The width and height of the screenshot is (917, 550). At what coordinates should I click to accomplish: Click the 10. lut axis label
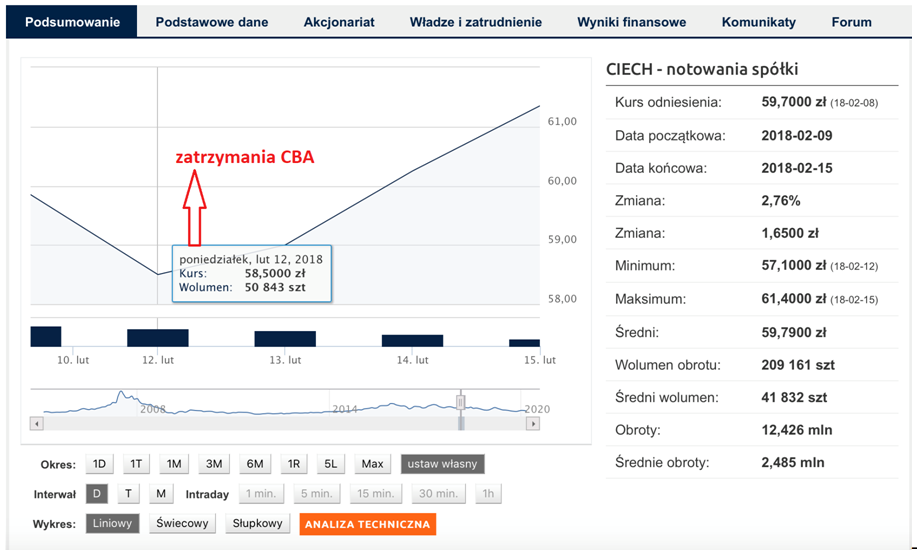73,360
